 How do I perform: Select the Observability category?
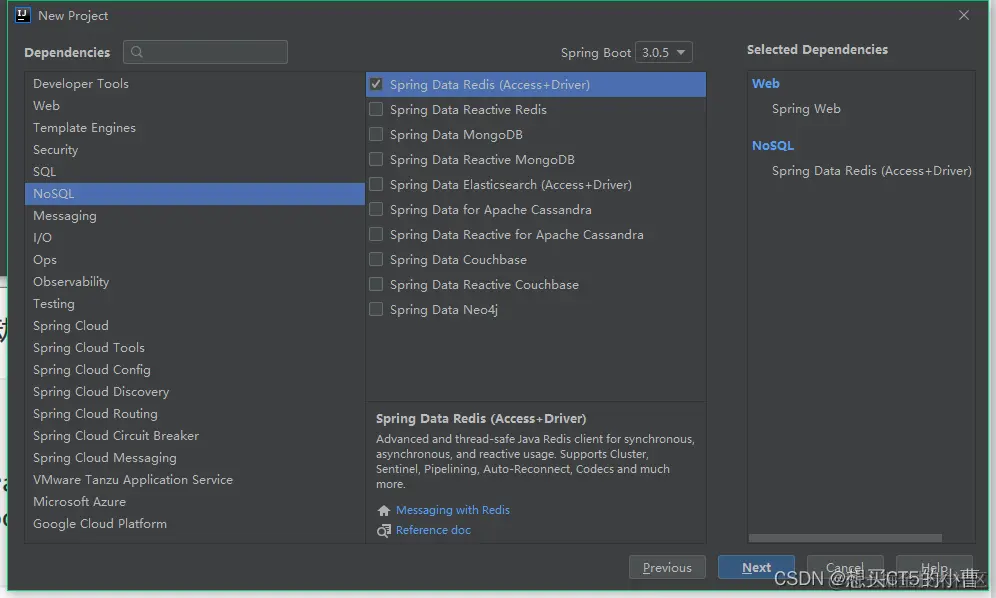pyautogui.click(x=194, y=282)
